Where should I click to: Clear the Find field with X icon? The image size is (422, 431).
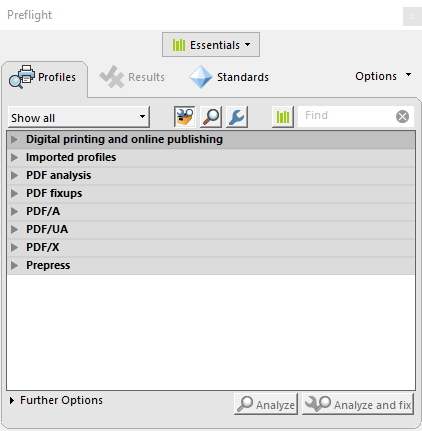402,116
